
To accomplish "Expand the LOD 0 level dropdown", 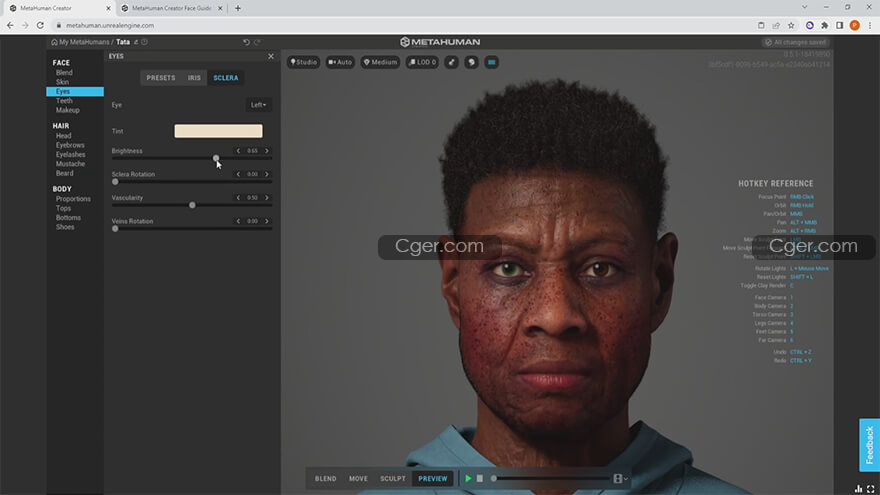I will [422, 62].
